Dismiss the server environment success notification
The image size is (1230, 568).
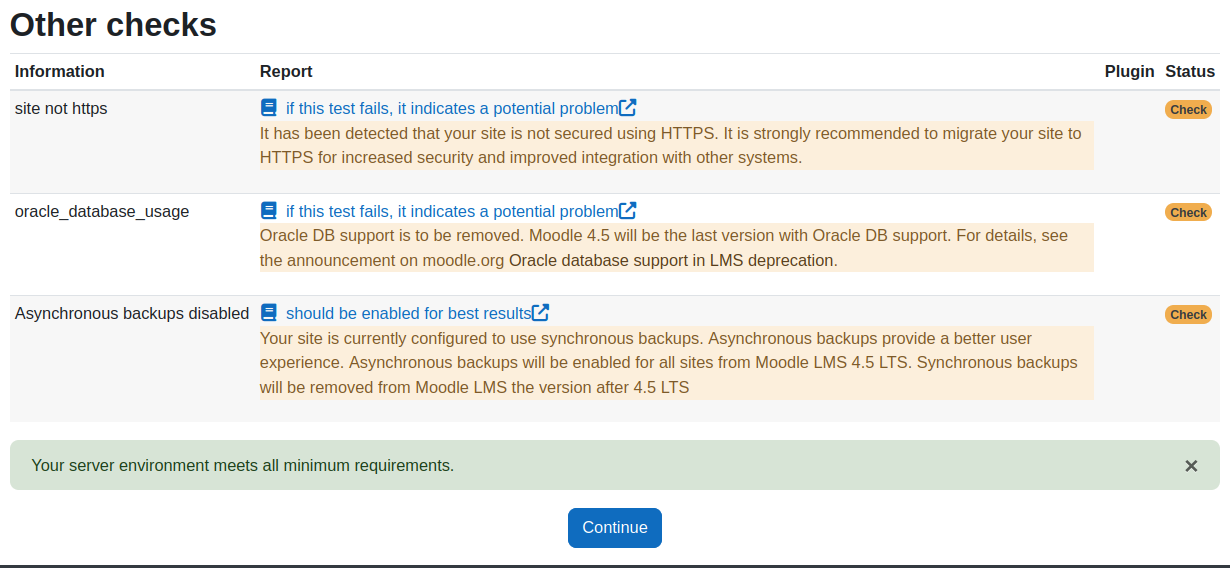click(x=1191, y=466)
